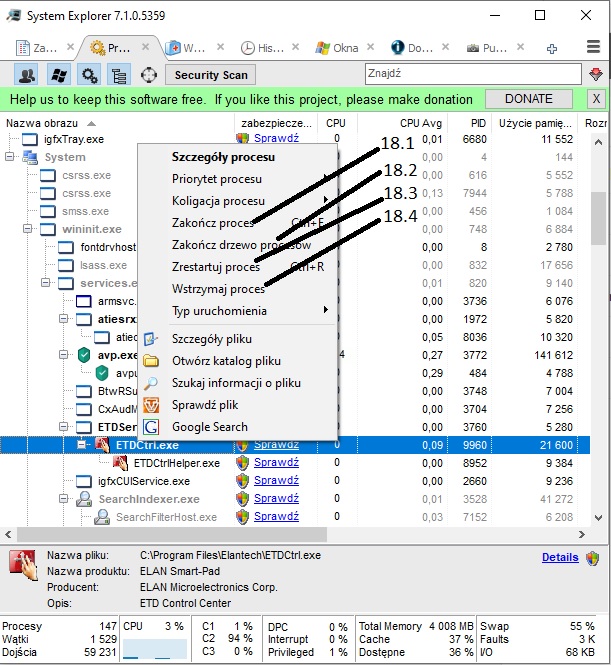
Task: Switch to the Pu... tab
Action: 495,48
